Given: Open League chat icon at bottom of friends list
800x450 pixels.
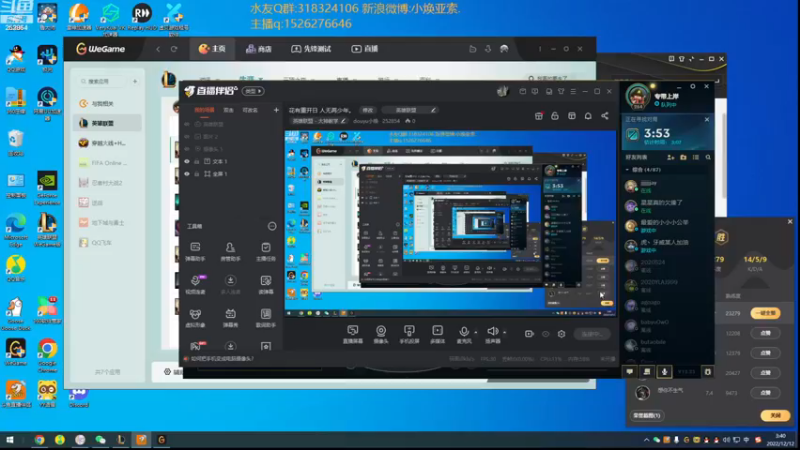Looking at the screenshot, I should pos(630,372).
